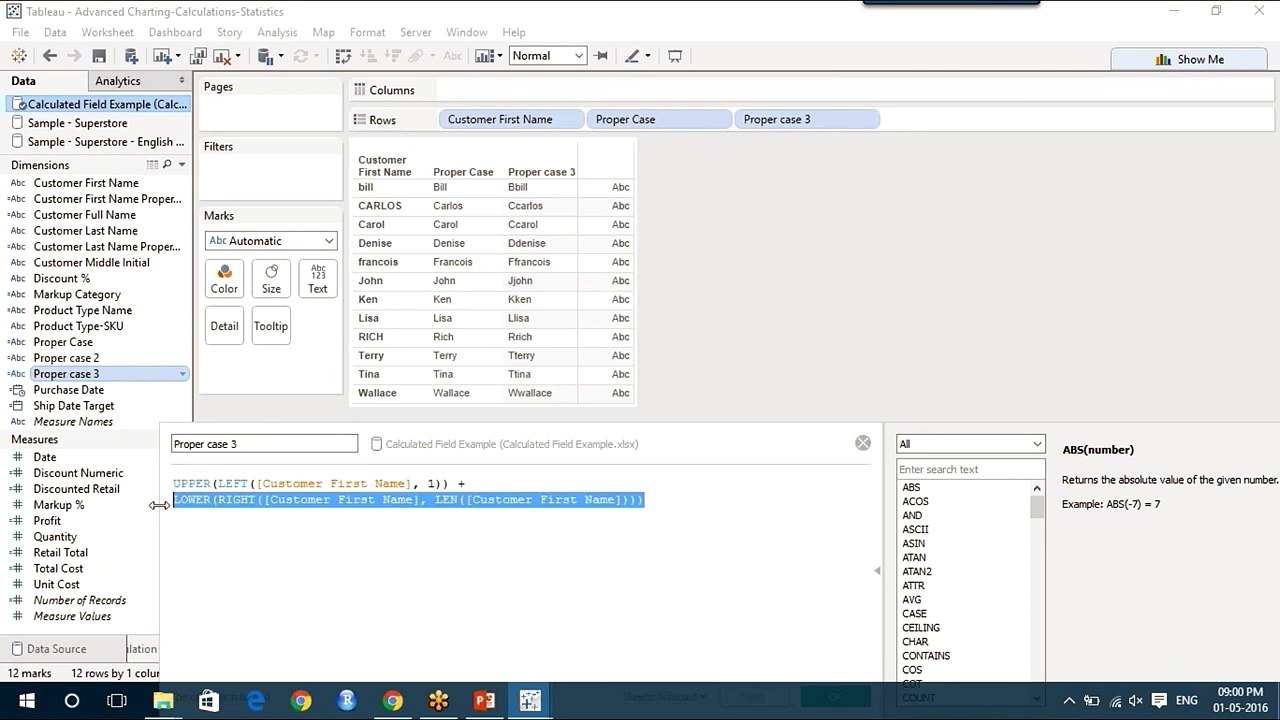
Task: Open the Proper case 3 field dropdown arrow
Action: click(x=182, y=374)
